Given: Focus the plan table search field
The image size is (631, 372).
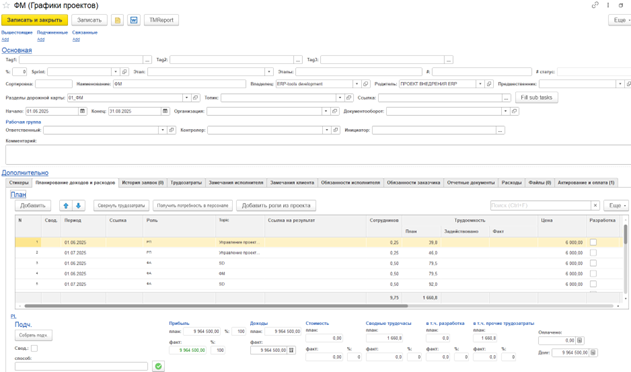Looking at the screenshot, I should pos(540,206).
